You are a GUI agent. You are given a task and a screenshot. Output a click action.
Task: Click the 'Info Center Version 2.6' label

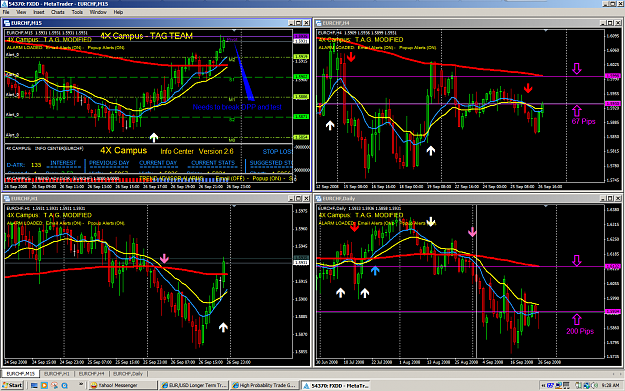tap(197, 151)
